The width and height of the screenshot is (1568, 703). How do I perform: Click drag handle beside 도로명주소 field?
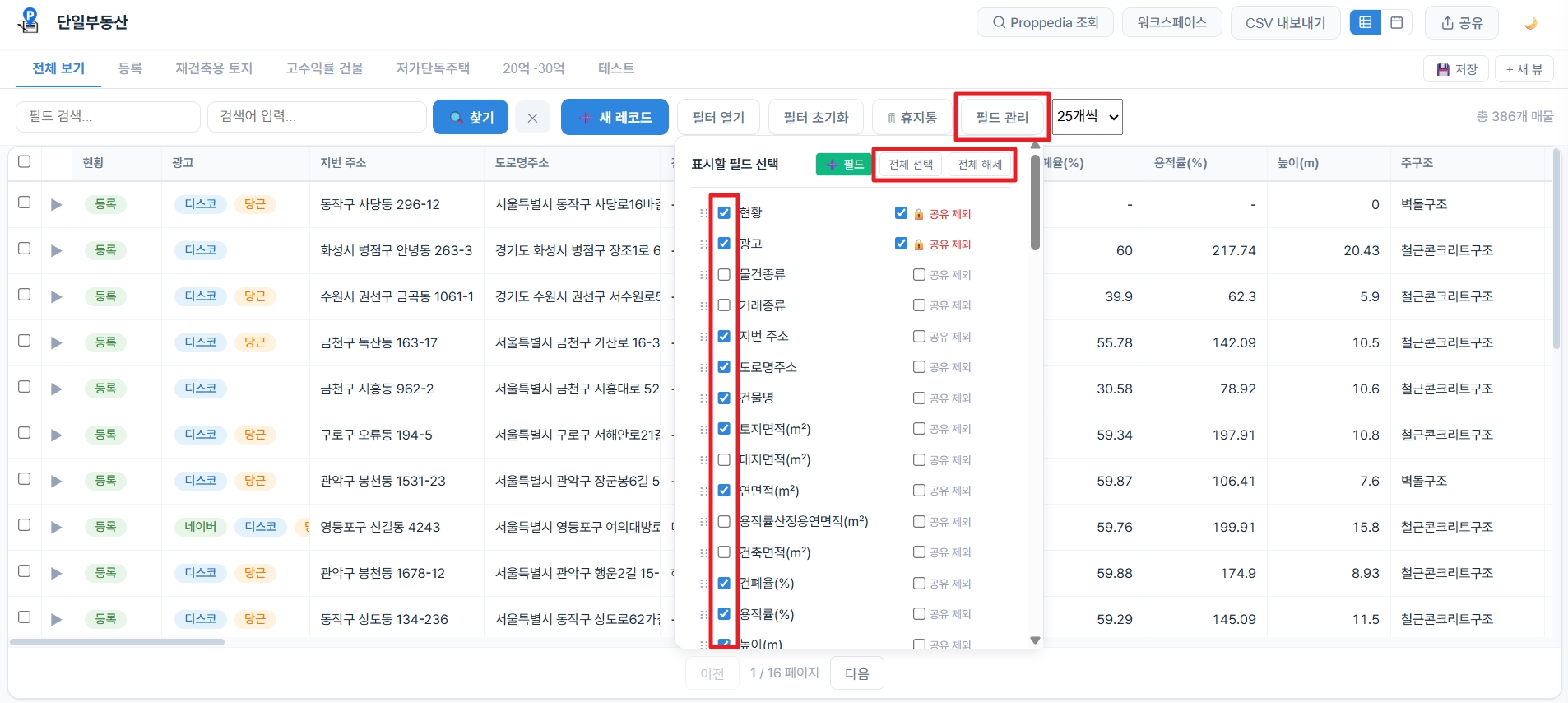pos(703,367)
